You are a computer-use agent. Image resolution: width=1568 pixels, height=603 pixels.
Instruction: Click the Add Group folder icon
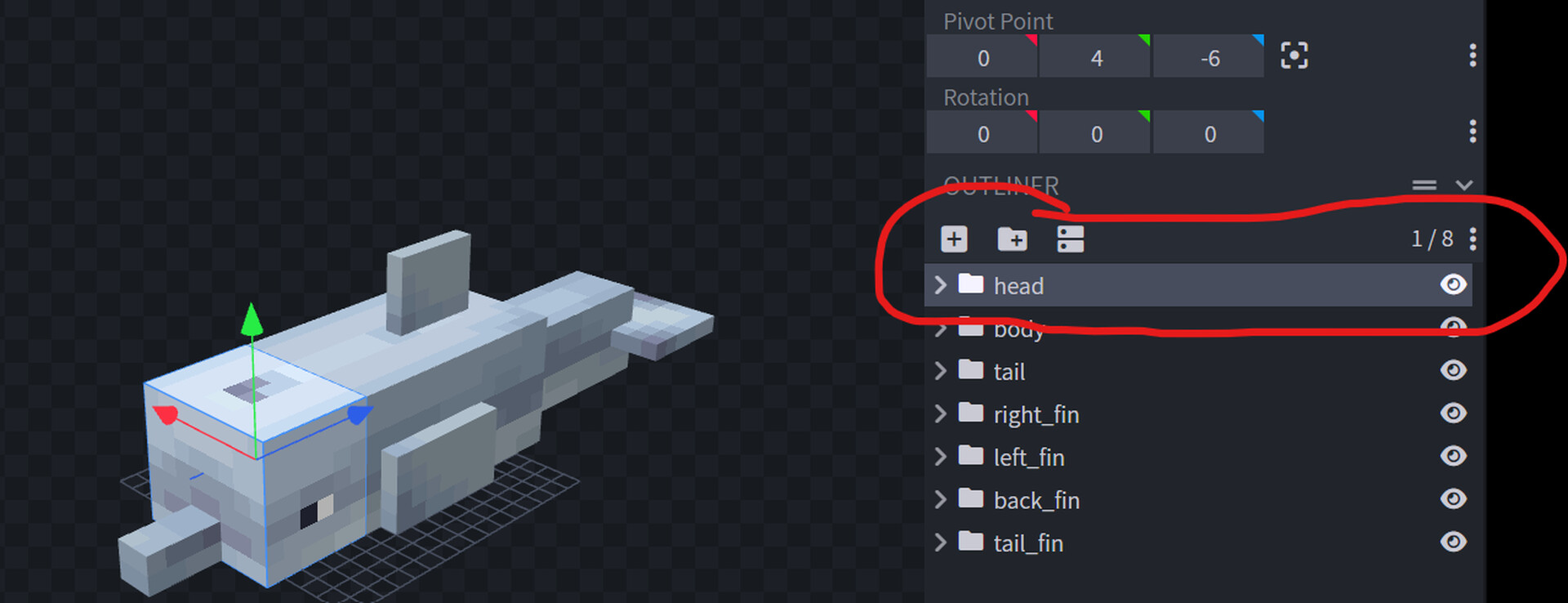(1012, 239)
